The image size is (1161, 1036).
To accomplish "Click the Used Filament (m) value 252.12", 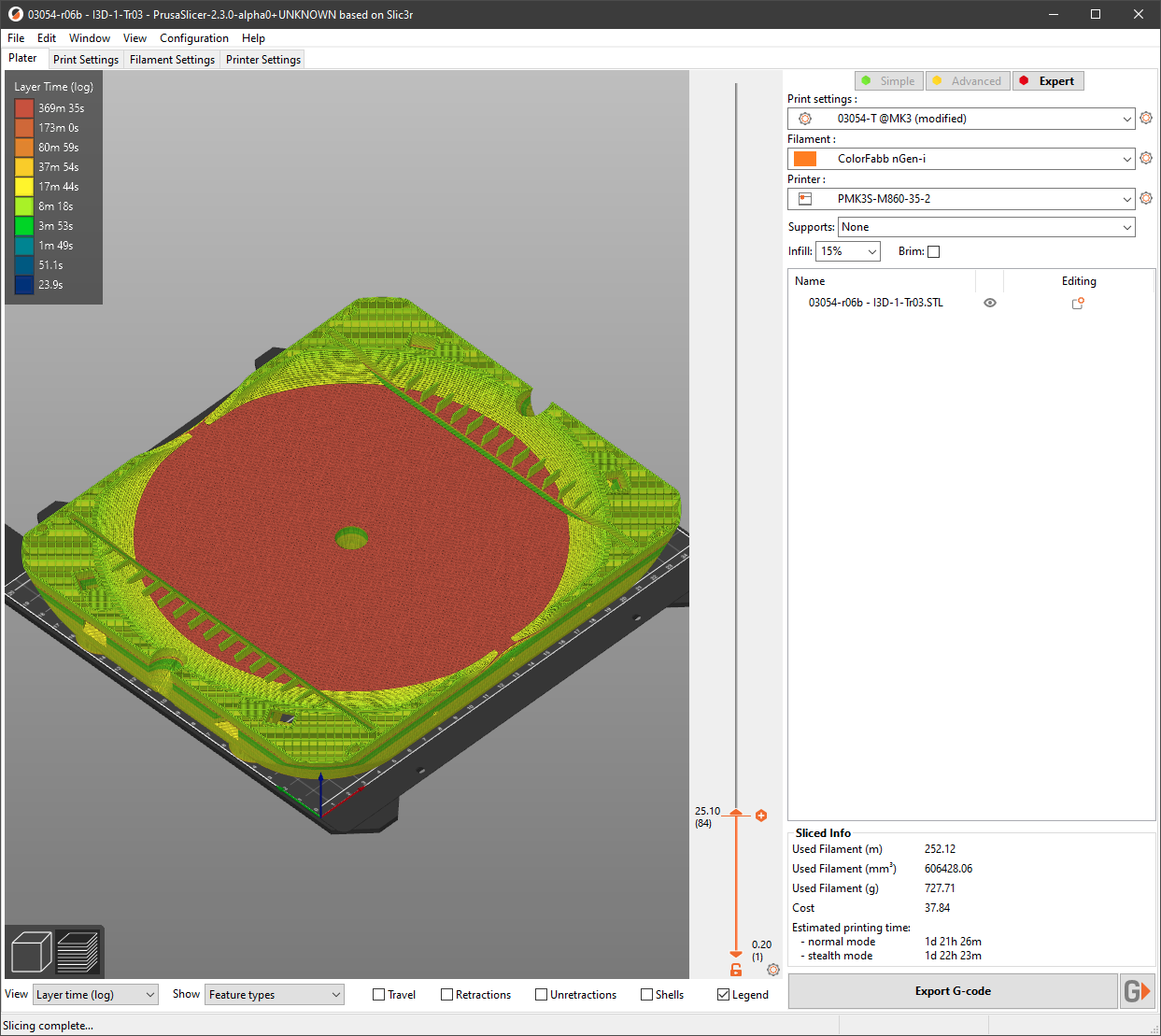I will tap(940, 849).
